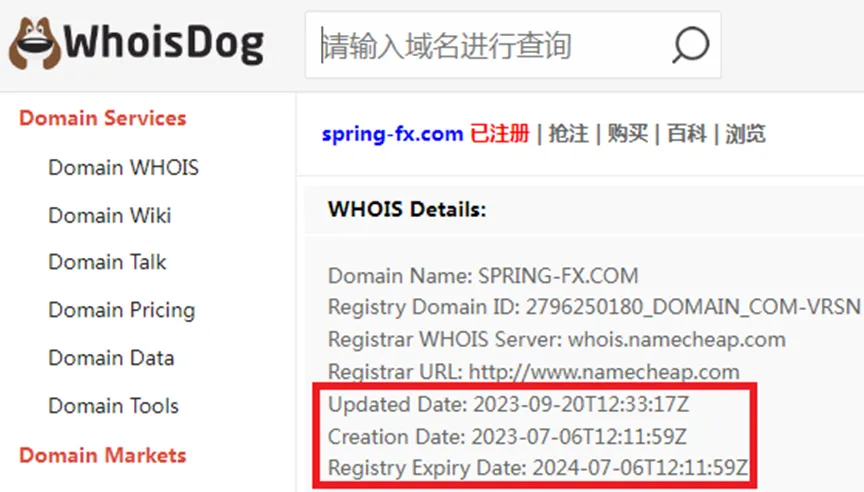Go to the Domain Talk section
This screenshot has height=492, width=864.
click(107, 262)
